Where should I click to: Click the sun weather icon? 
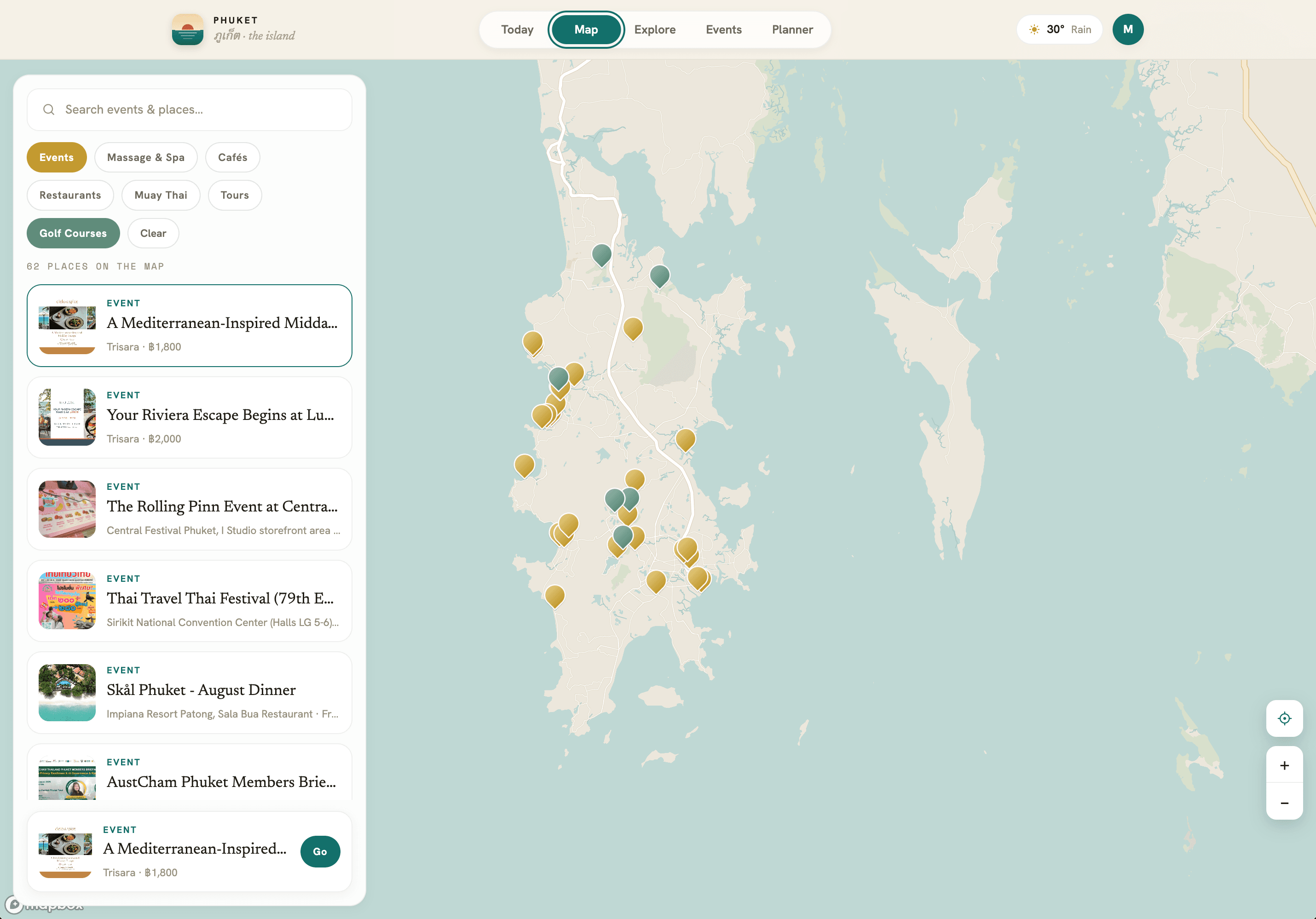[1033, 29]
